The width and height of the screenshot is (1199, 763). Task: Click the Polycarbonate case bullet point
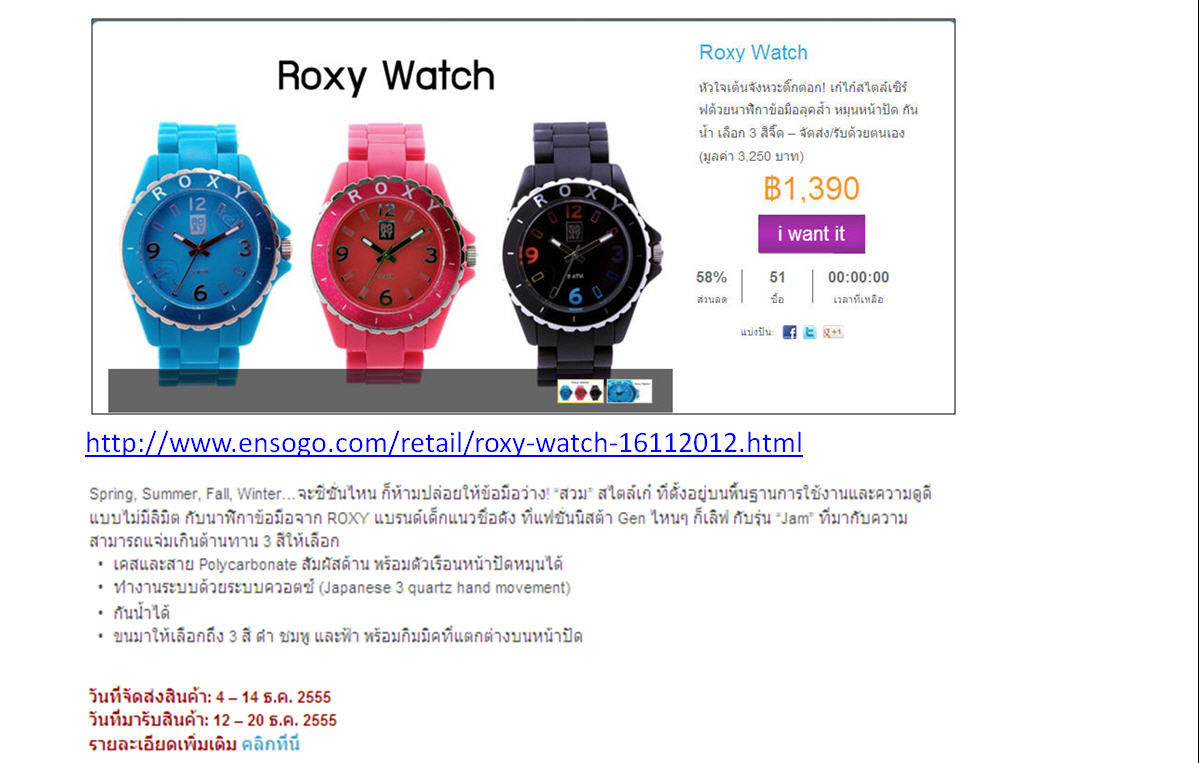tap(338, 565)
